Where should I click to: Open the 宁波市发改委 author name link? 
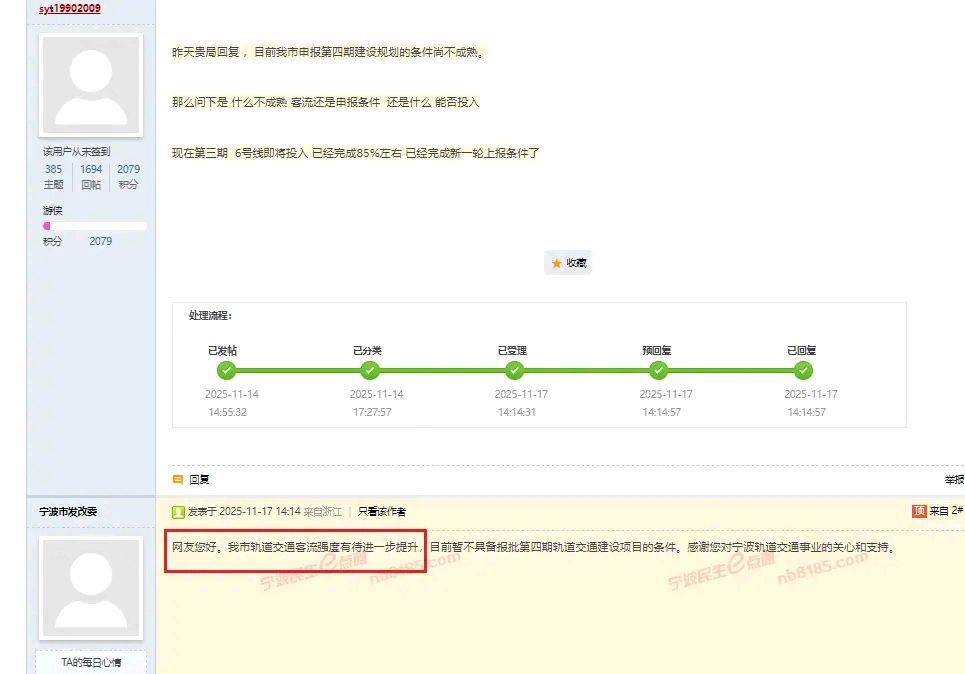(x=68, y=512)
